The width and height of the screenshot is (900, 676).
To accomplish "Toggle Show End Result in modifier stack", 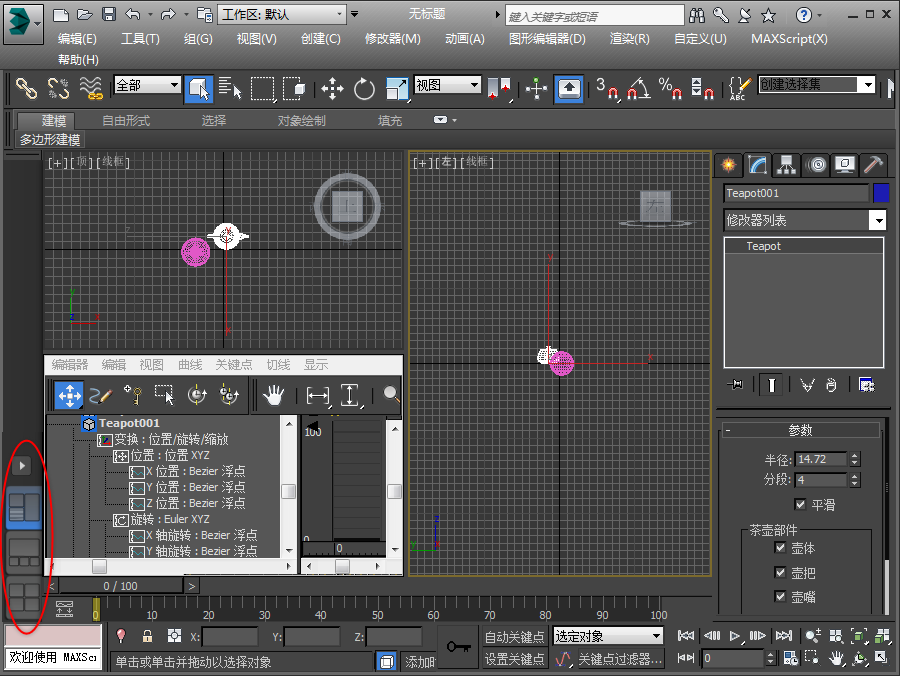I will pyautogui.click(x=771, y=384).
